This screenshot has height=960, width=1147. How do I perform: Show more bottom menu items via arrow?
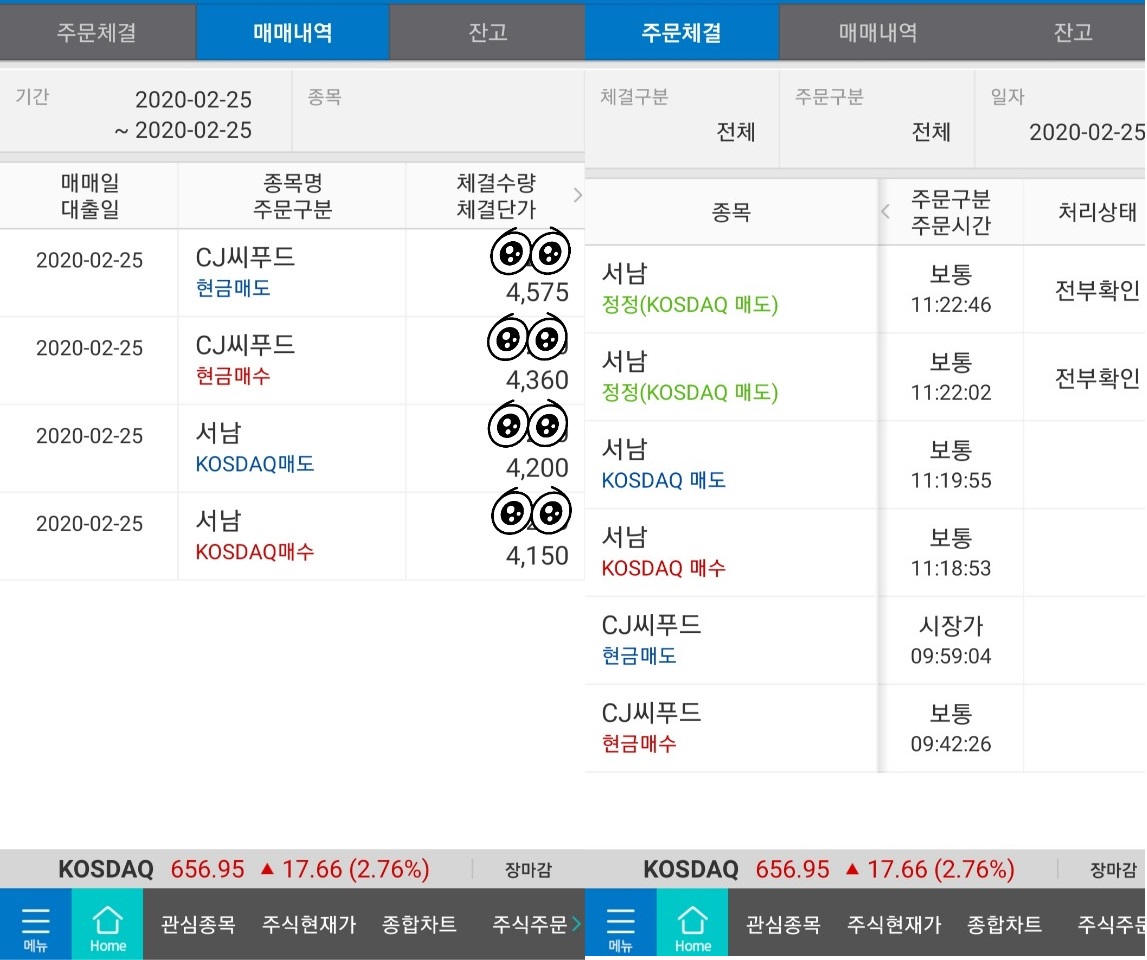point(576,924)
